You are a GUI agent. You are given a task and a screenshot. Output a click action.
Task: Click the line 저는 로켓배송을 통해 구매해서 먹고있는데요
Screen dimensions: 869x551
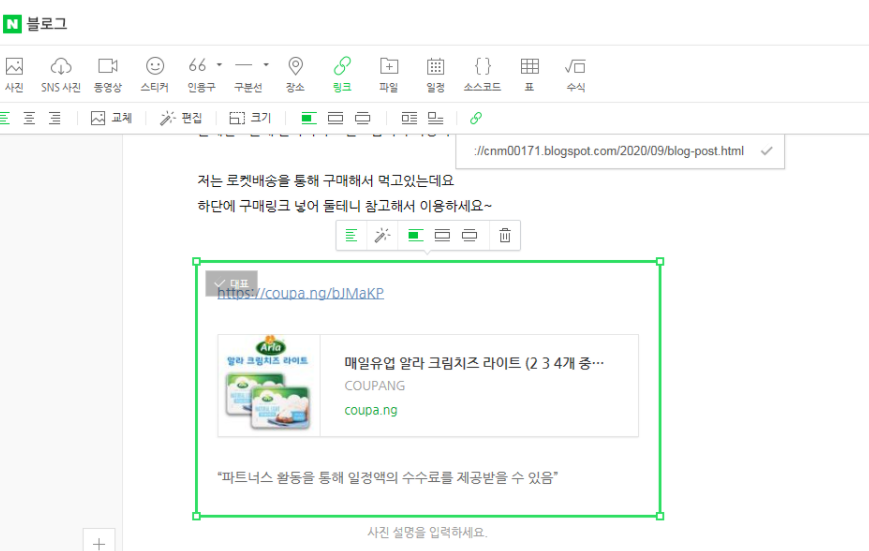pos(325,181)
